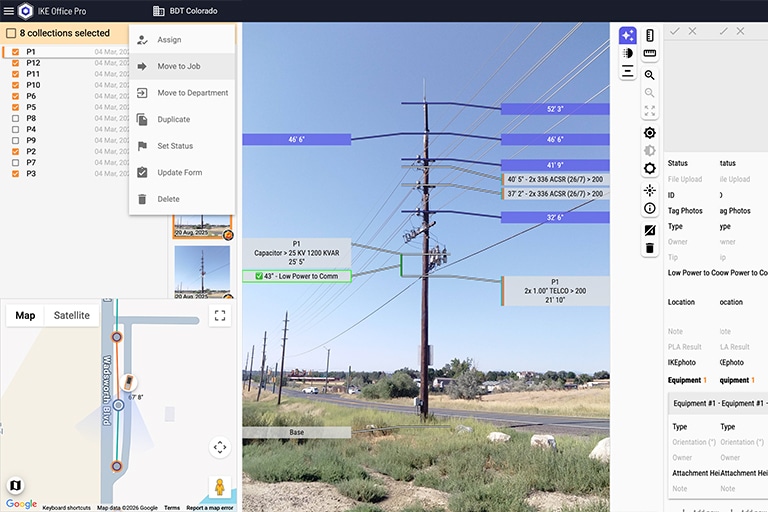Image resolution: width=768 pixels, height=512 pixels.
Task: Choose Set Status from the menu
Action: click(182, 146)
